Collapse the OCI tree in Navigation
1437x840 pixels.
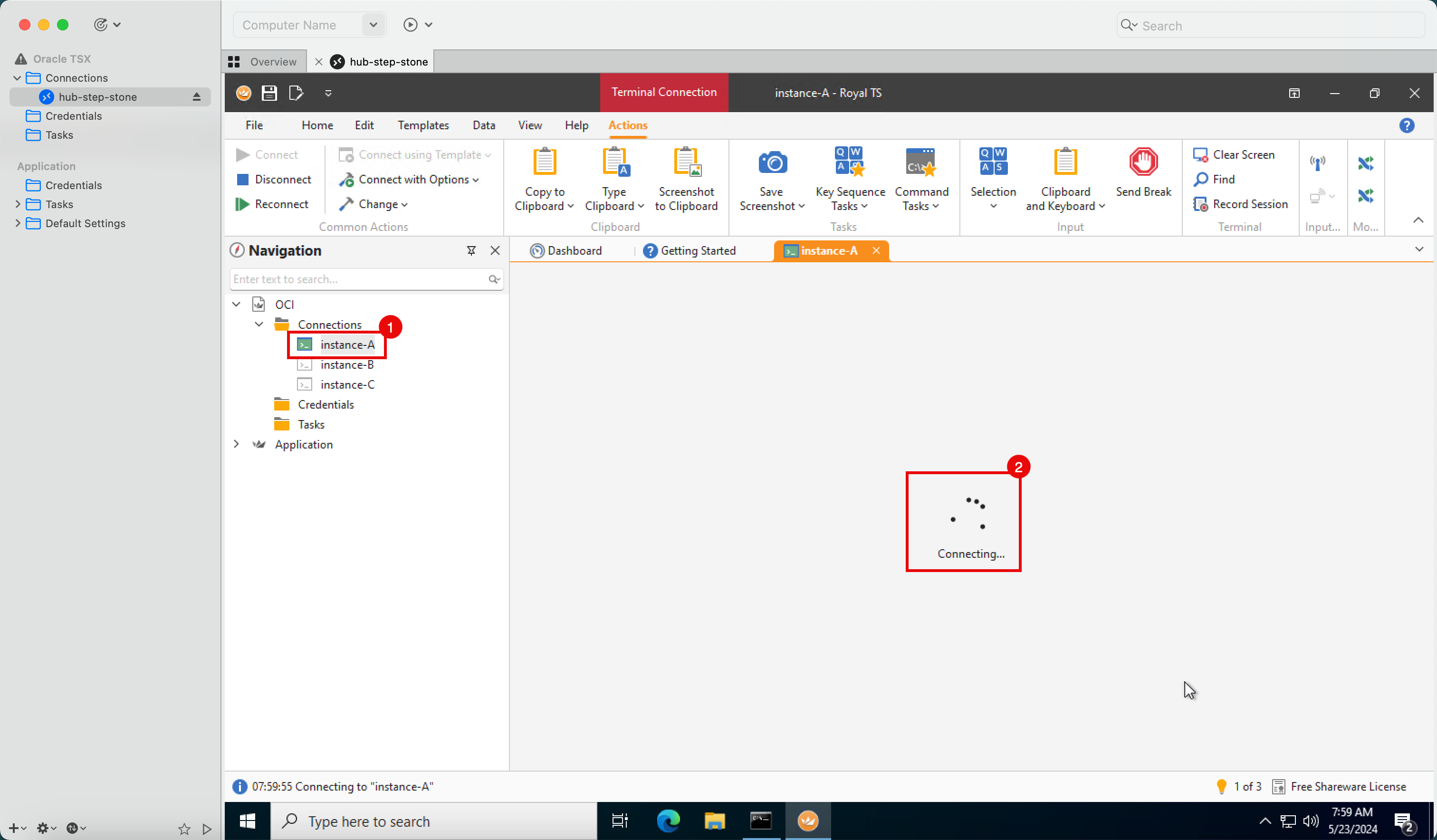(235, 304)
